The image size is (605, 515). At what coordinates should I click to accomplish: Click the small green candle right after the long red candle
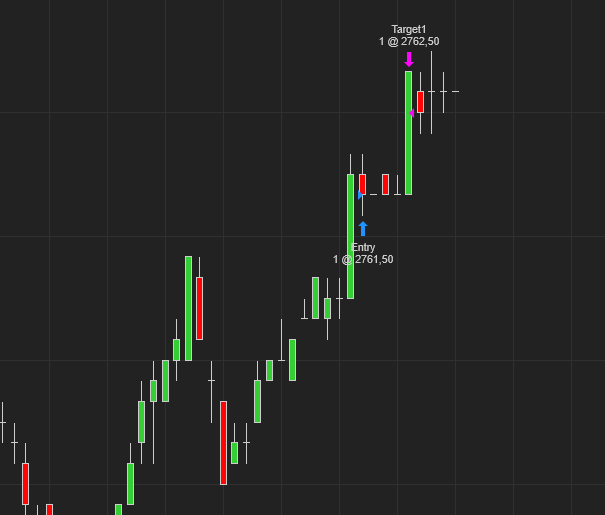[x=234, y=452]
